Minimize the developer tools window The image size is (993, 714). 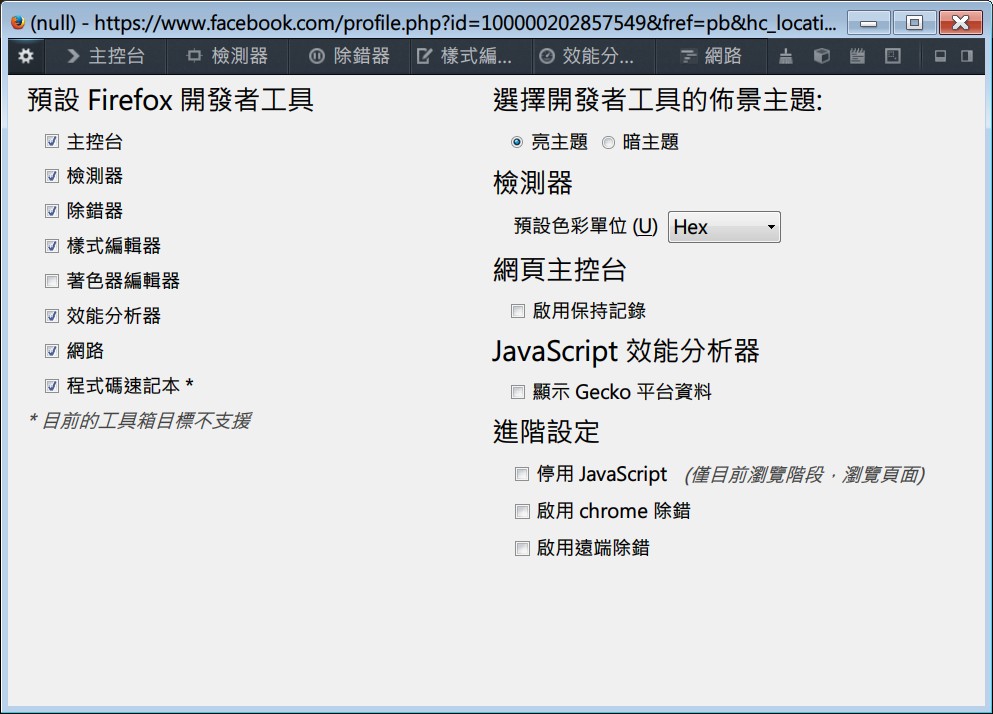869,23
